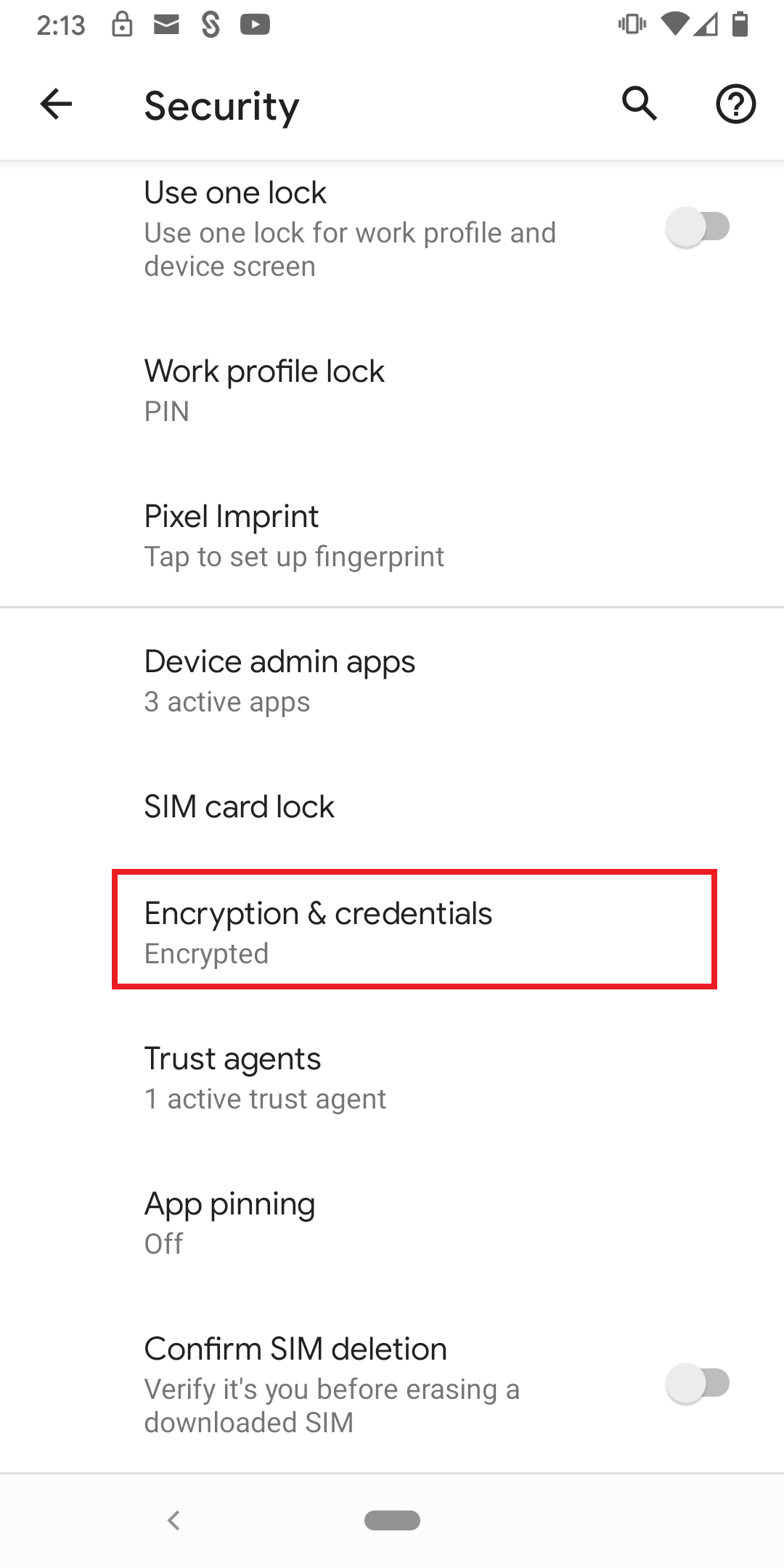Open Encryption & credentials

point(392,933)
